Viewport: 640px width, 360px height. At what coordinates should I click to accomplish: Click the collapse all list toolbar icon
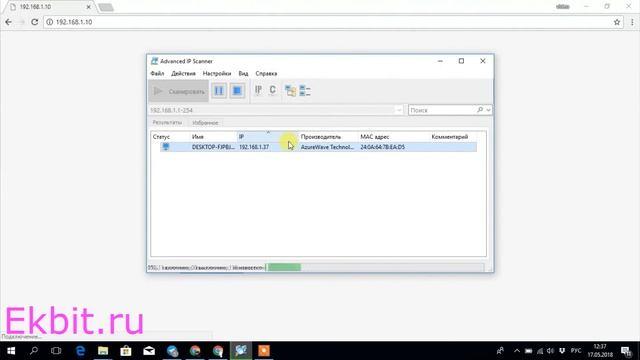pyautogui.click(x=305, y=91)
